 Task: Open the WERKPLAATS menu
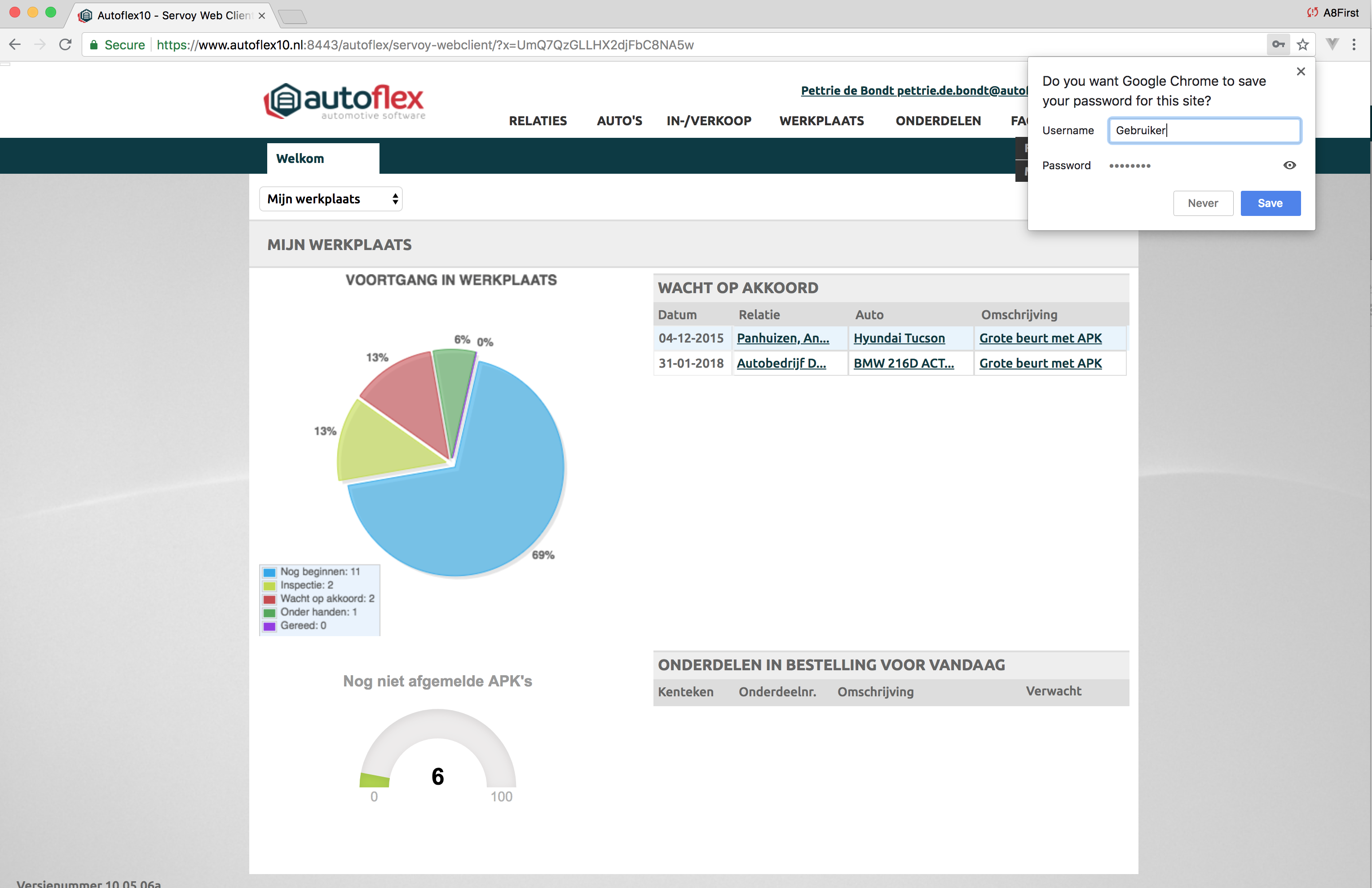[x=821, y=121]
